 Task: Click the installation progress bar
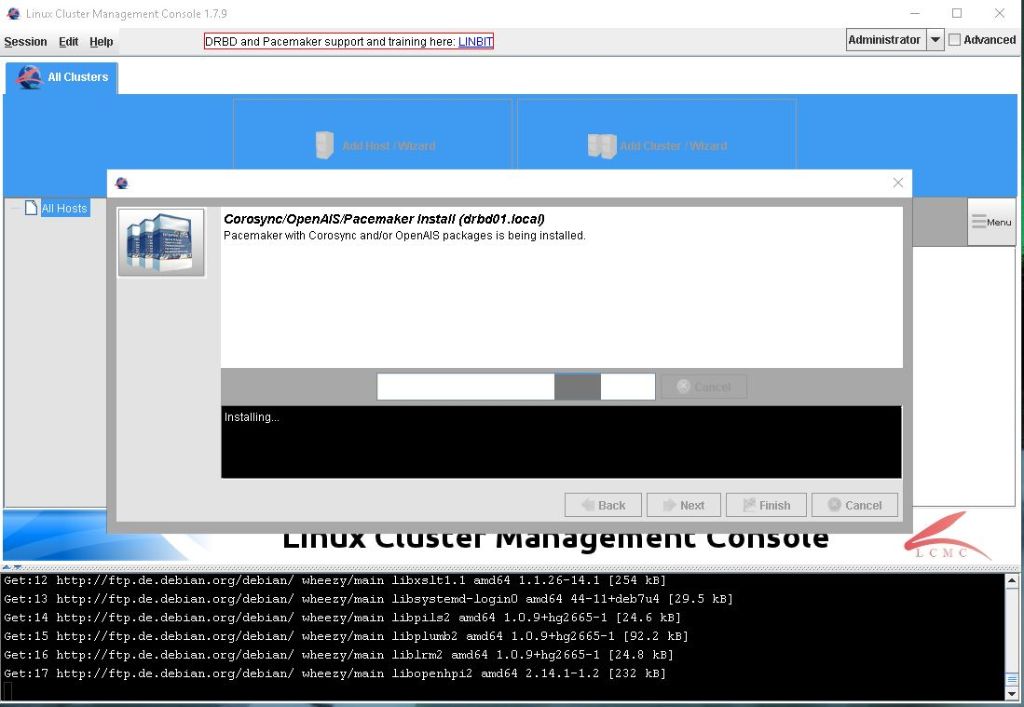(x=516, y=386)
